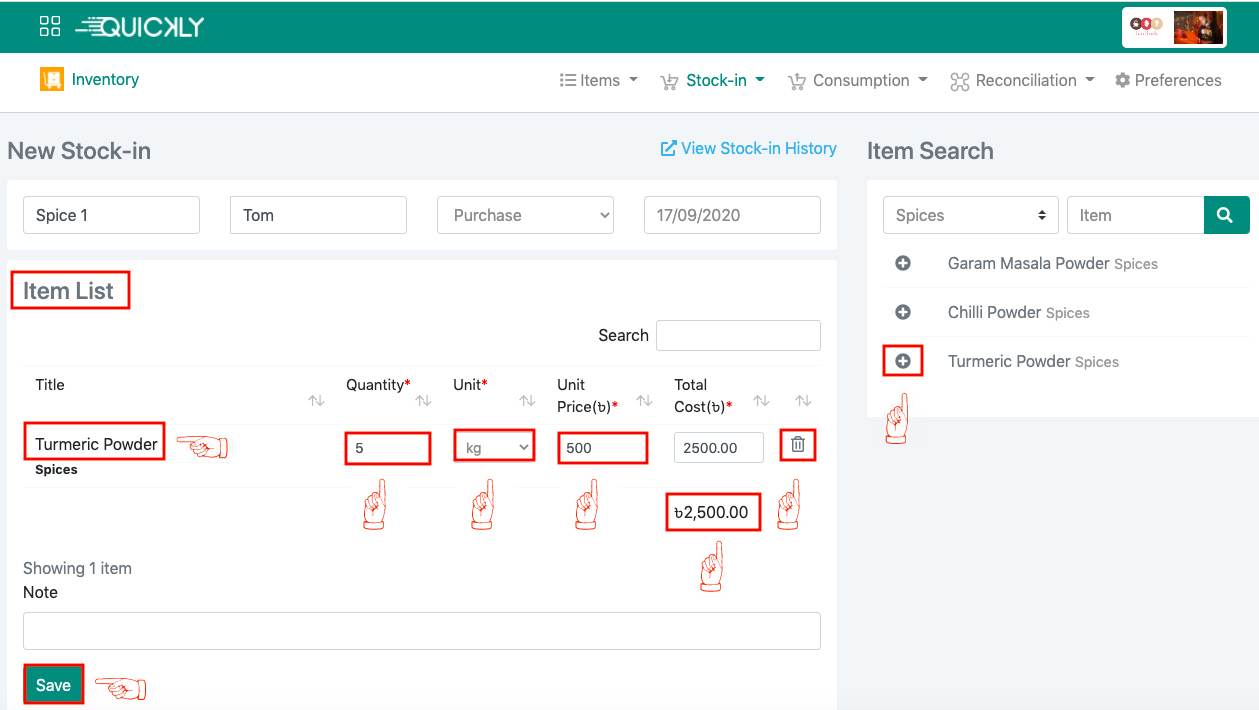Open the Consumption menu
Image resolution: width=1259 pixels, height=710 pixels.
(x=859, y=81)
